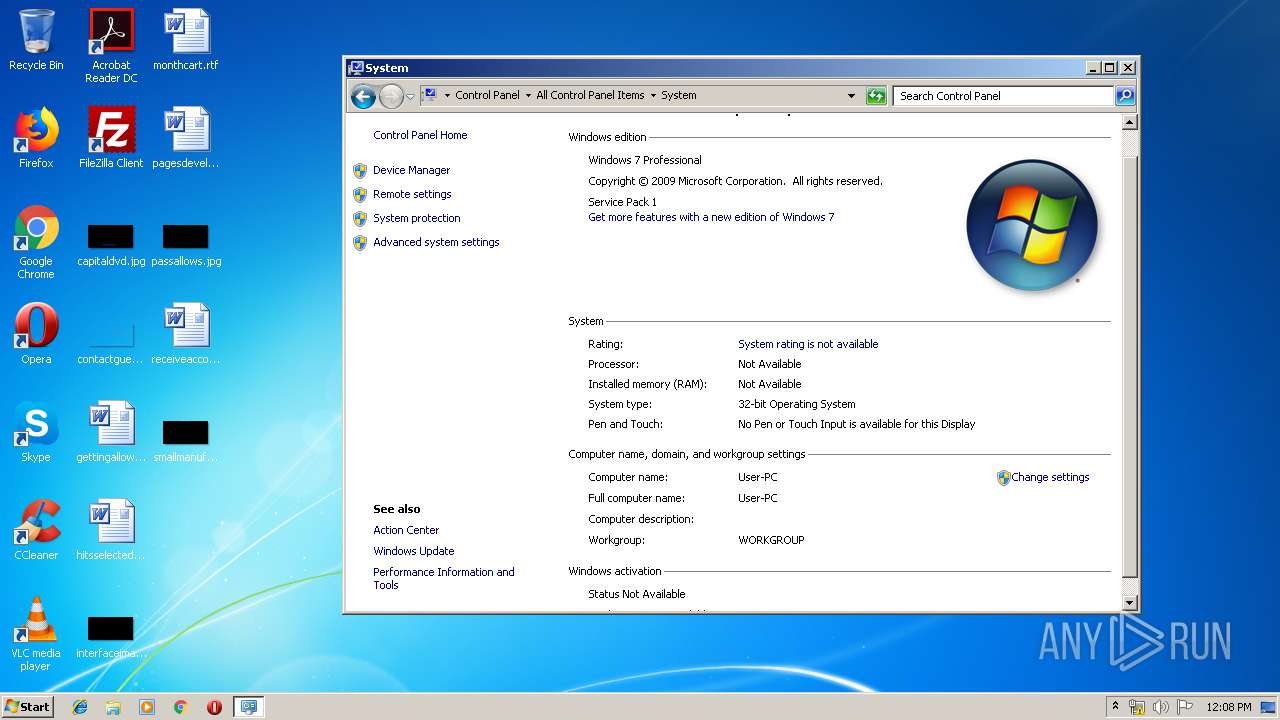This screenshot has height=720, width=1280.
Task: Go back in the System window
Action: pos(363,96)
